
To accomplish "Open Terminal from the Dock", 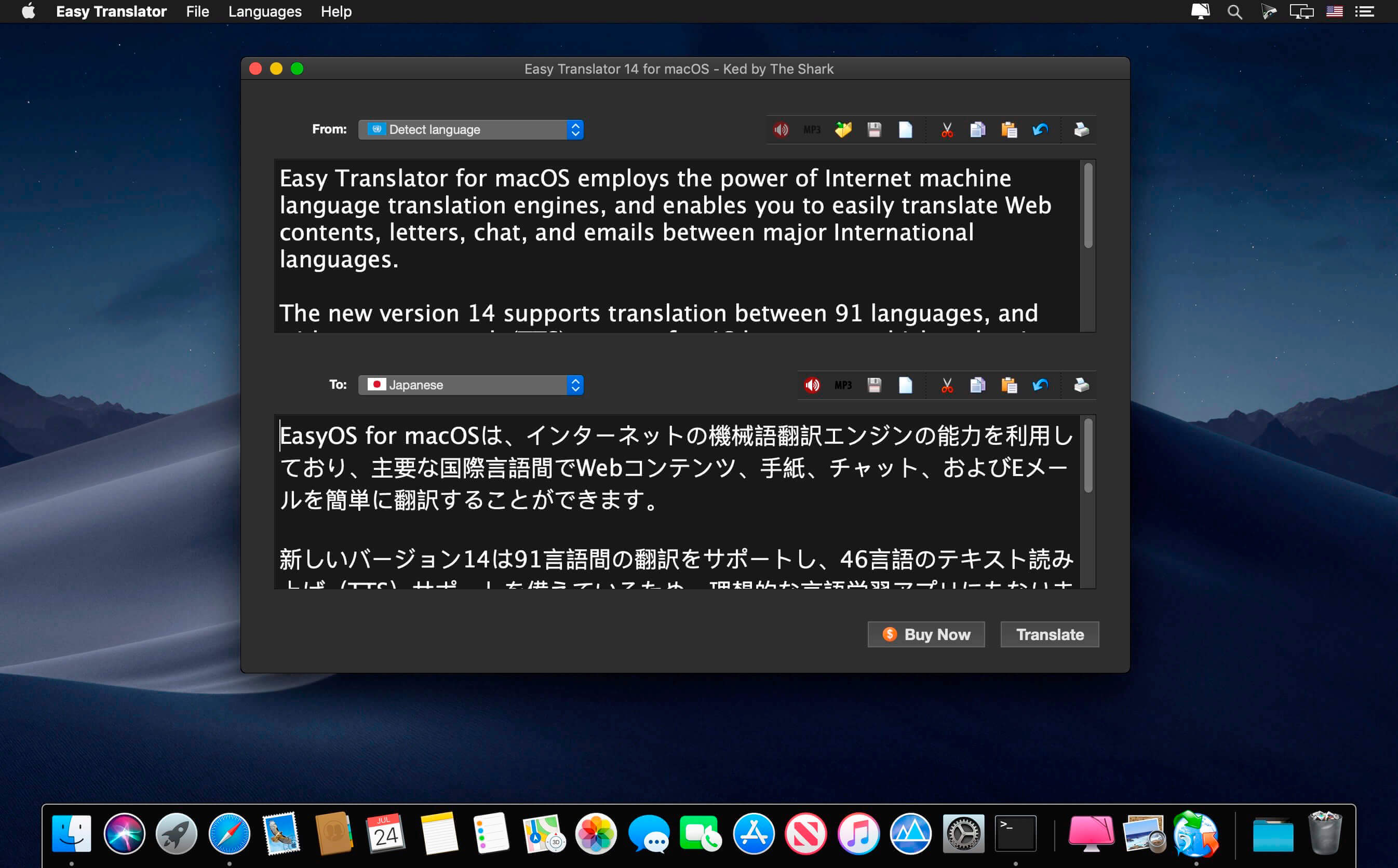I will 1015,833.
